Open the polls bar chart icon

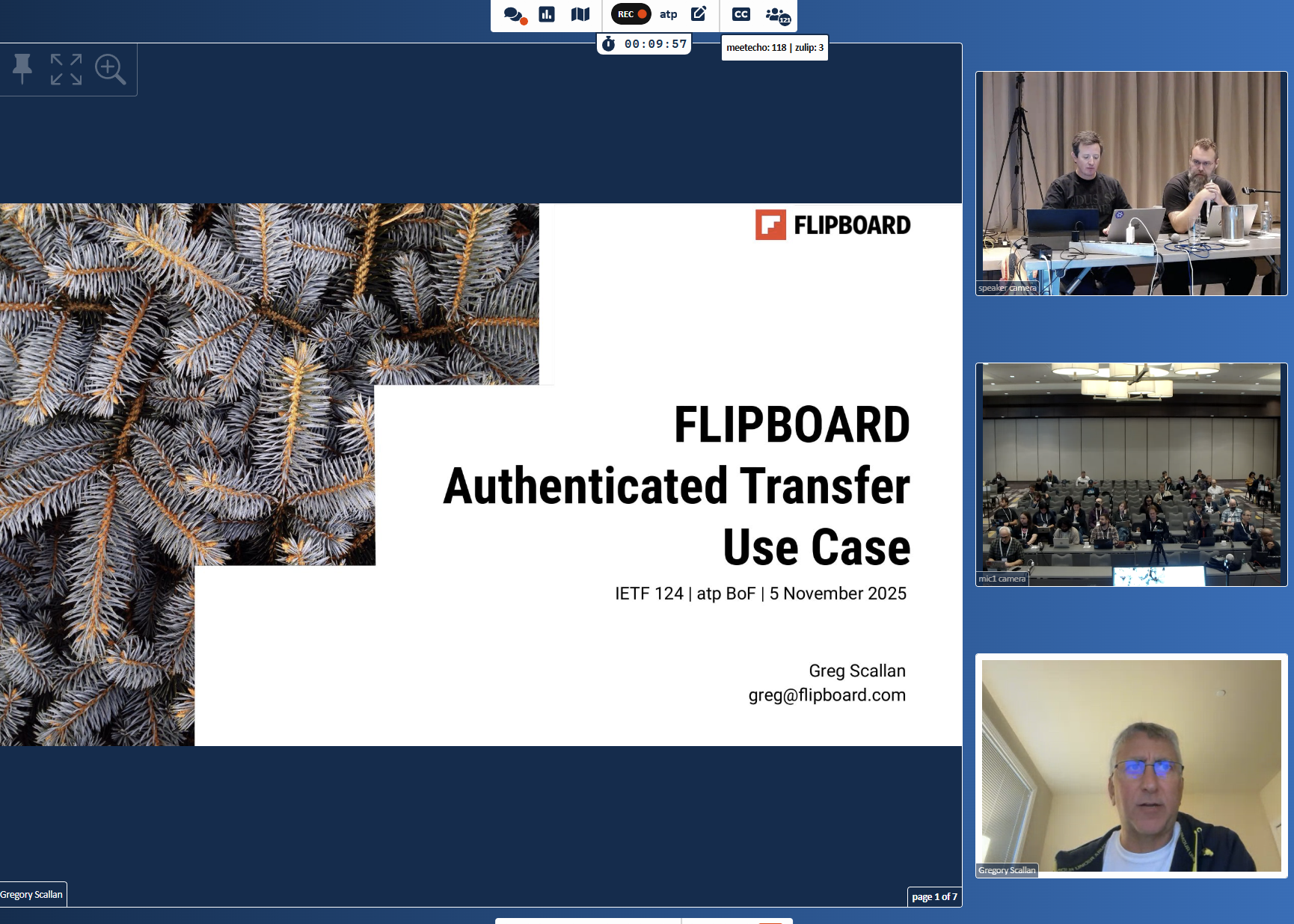(547, 14)
